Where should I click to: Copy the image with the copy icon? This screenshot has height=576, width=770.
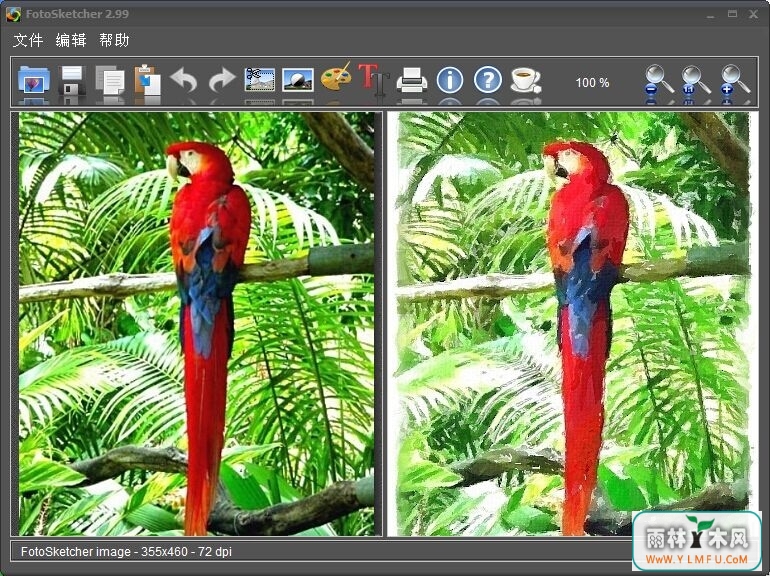click(x=110, y=80)
